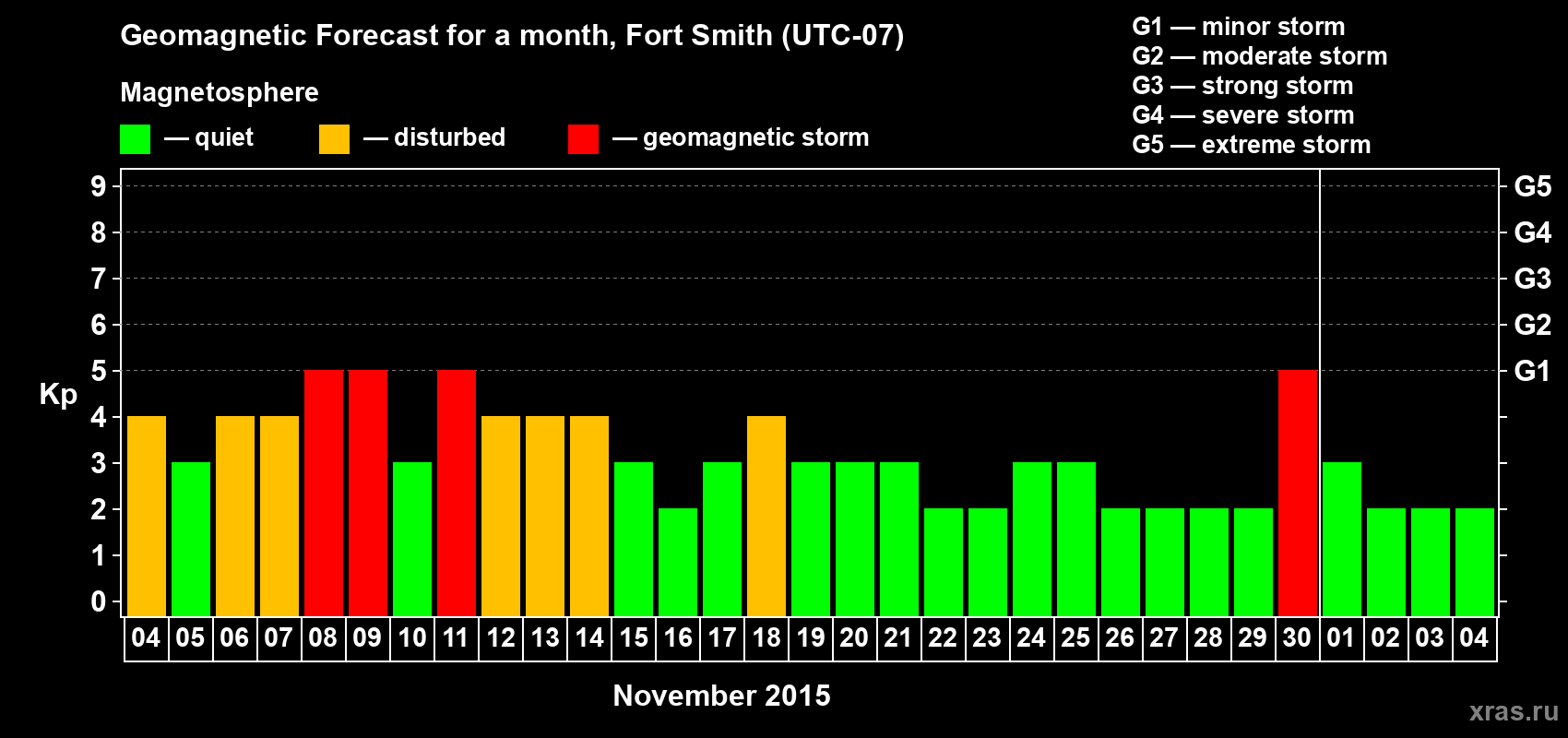Click the G2 label on the right axis
The height and width of the screenshot is (738, 1568).
[1533, 325]
